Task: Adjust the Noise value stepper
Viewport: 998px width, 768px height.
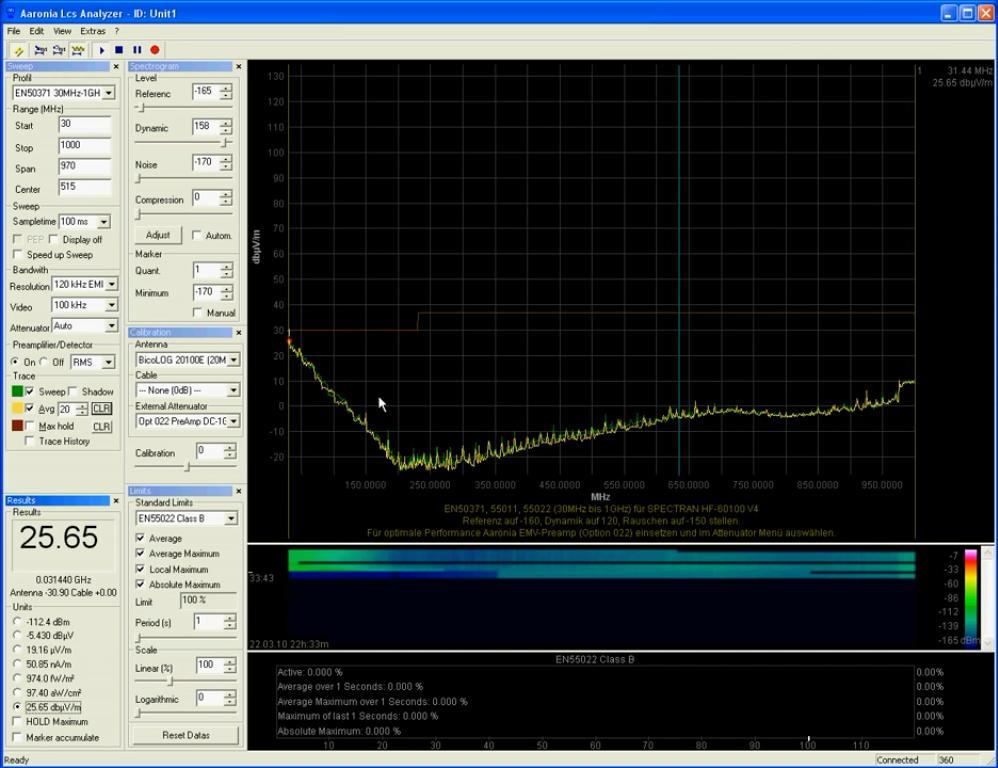Action: 226,163
